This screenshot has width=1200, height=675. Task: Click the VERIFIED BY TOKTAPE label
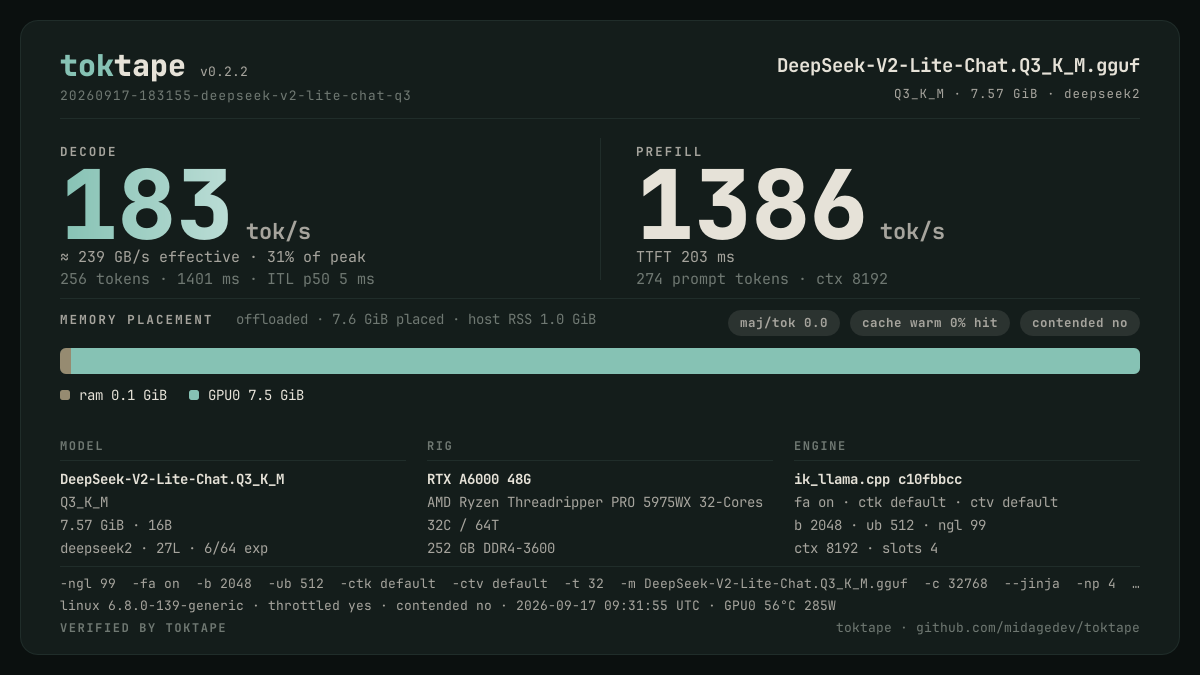(x=143, y=628)
